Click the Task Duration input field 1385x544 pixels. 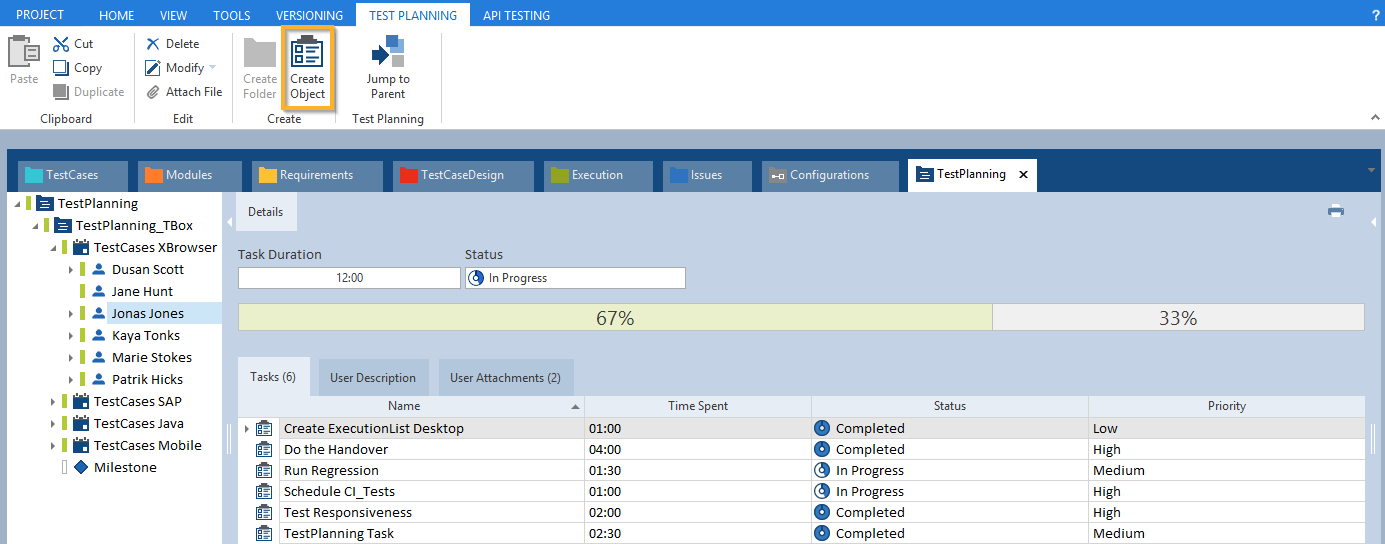click(x=349, y=278)
